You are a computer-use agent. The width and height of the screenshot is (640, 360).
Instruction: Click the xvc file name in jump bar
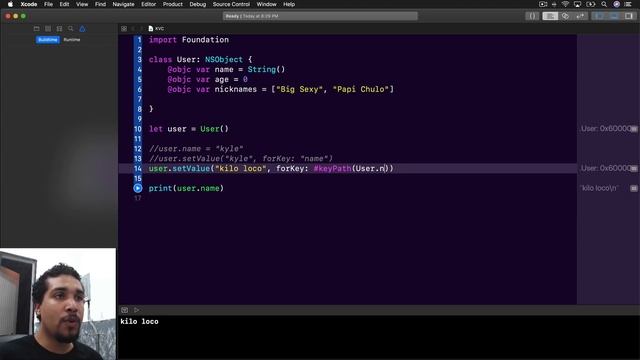[160, 29]
